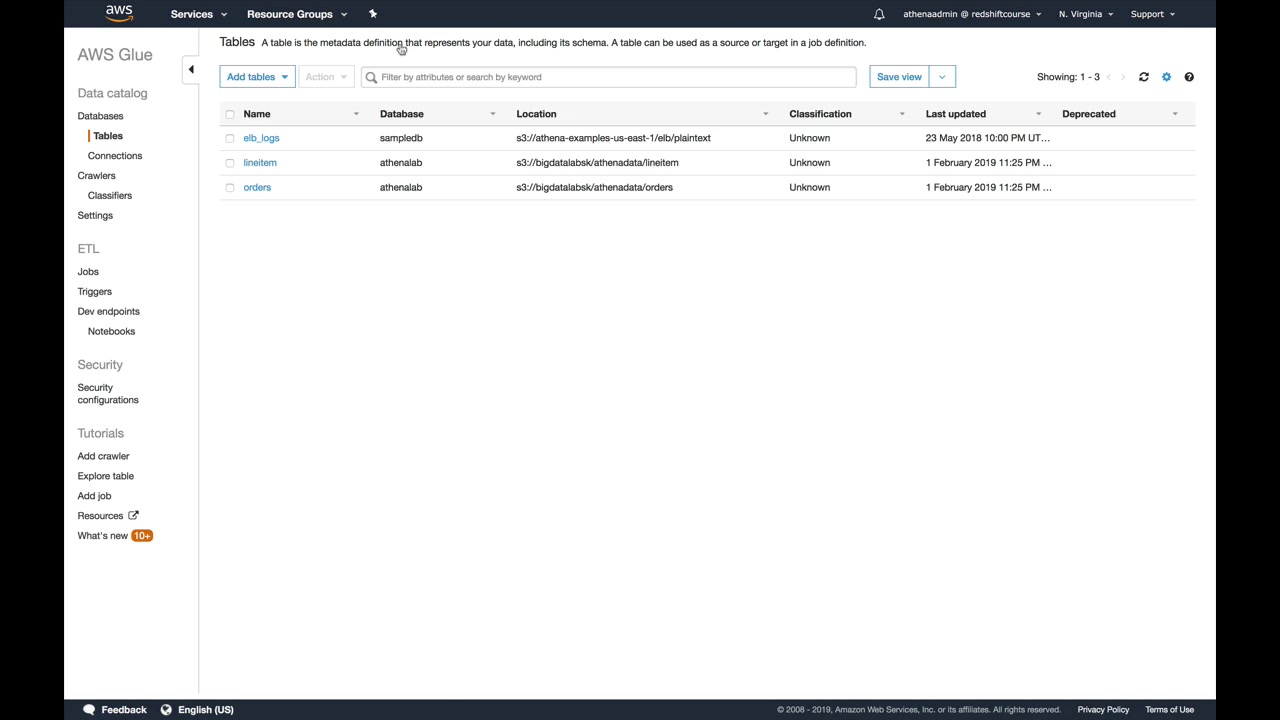1280x720 pixels.
Task: Open the notifications bell
Action: click(x=879, y=14)
